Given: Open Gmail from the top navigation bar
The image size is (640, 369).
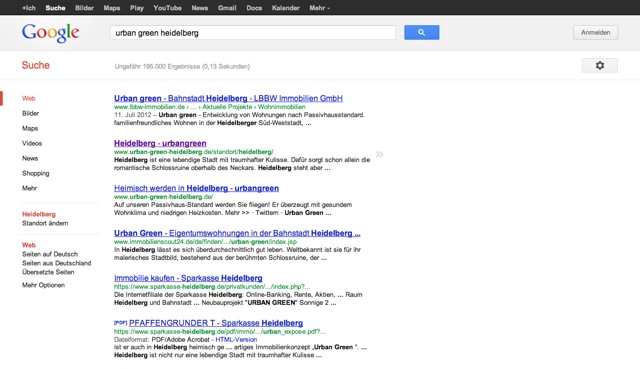Looking at the screenshot, I should (227, 8).
